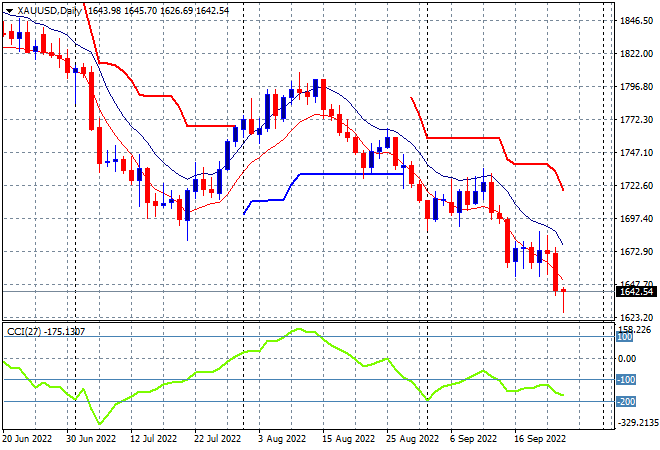Click the 15 Aug 2022 date label
Viewport: 660px width, 450px height.
pos(348,439)
